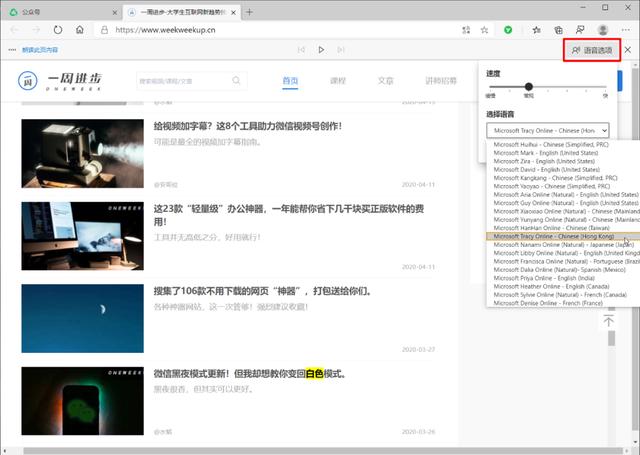This screenshot has width=640, height=455.
Task: Click the browser forward arrow
Action: click(x=36, y=30)
